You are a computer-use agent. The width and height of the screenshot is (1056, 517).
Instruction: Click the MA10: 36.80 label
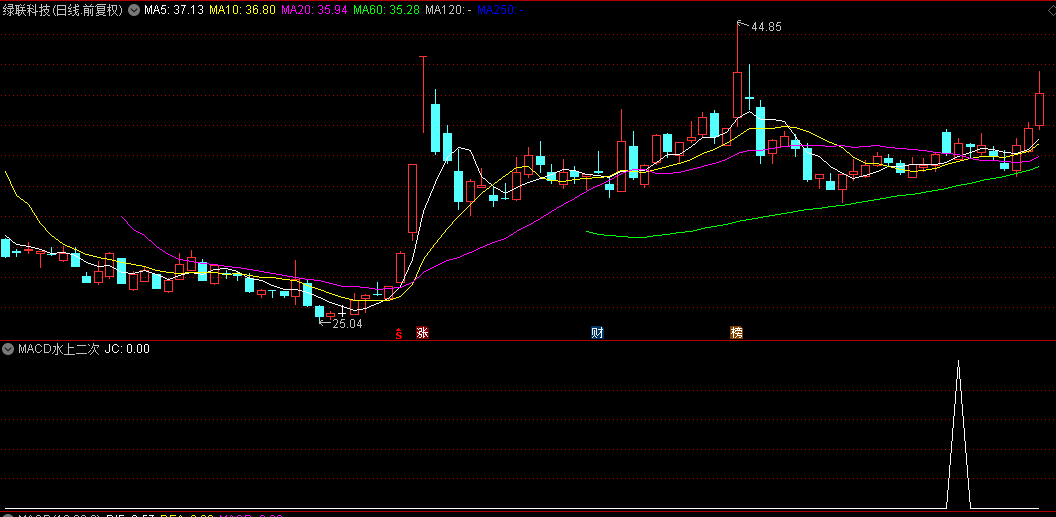[x=240, y=10]
